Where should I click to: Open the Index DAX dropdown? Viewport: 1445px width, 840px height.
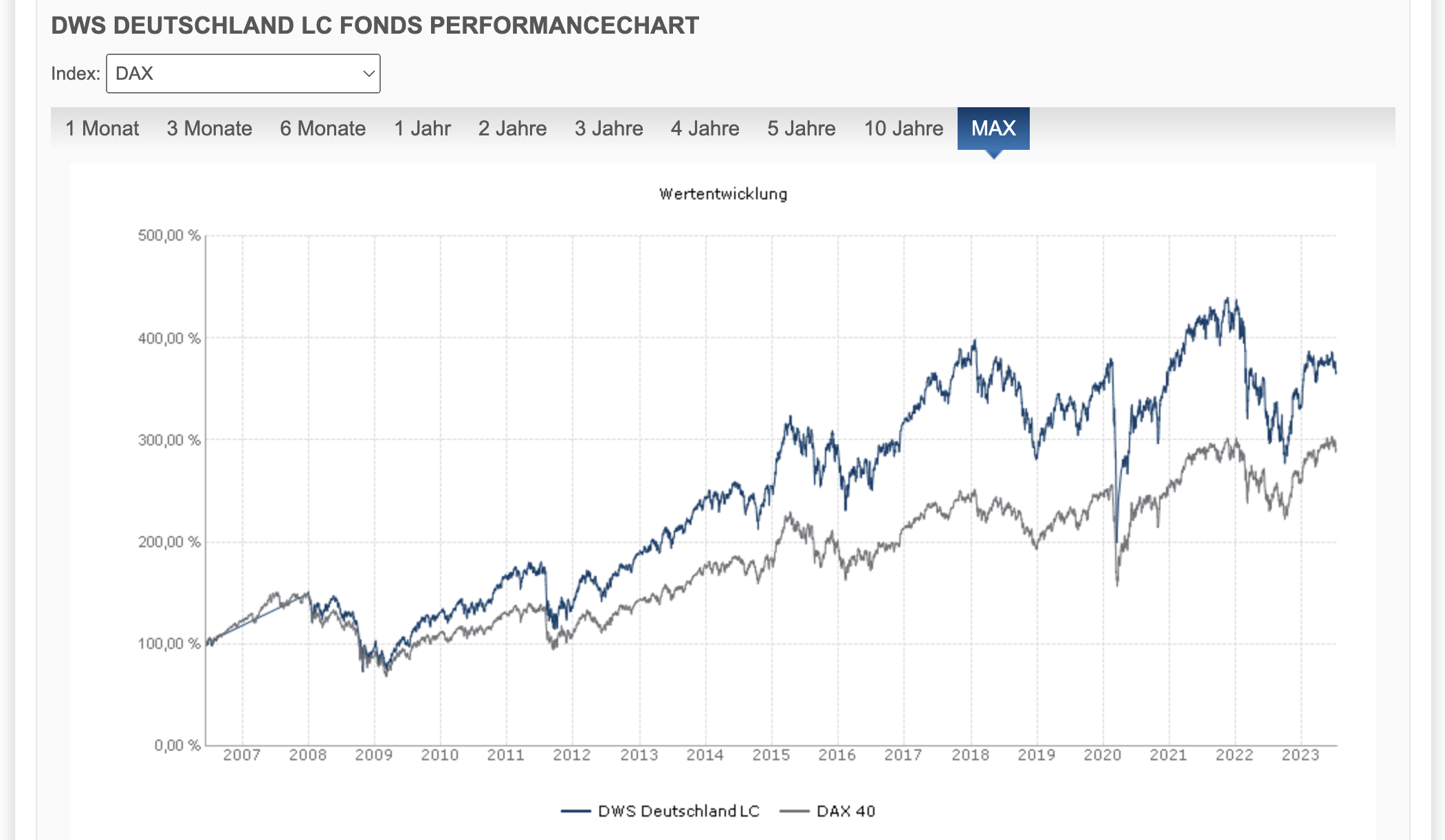243,74
